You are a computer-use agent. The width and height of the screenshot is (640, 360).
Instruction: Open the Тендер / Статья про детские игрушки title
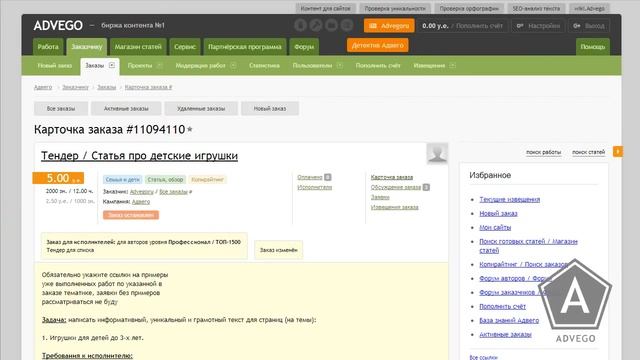click(139, 156)
